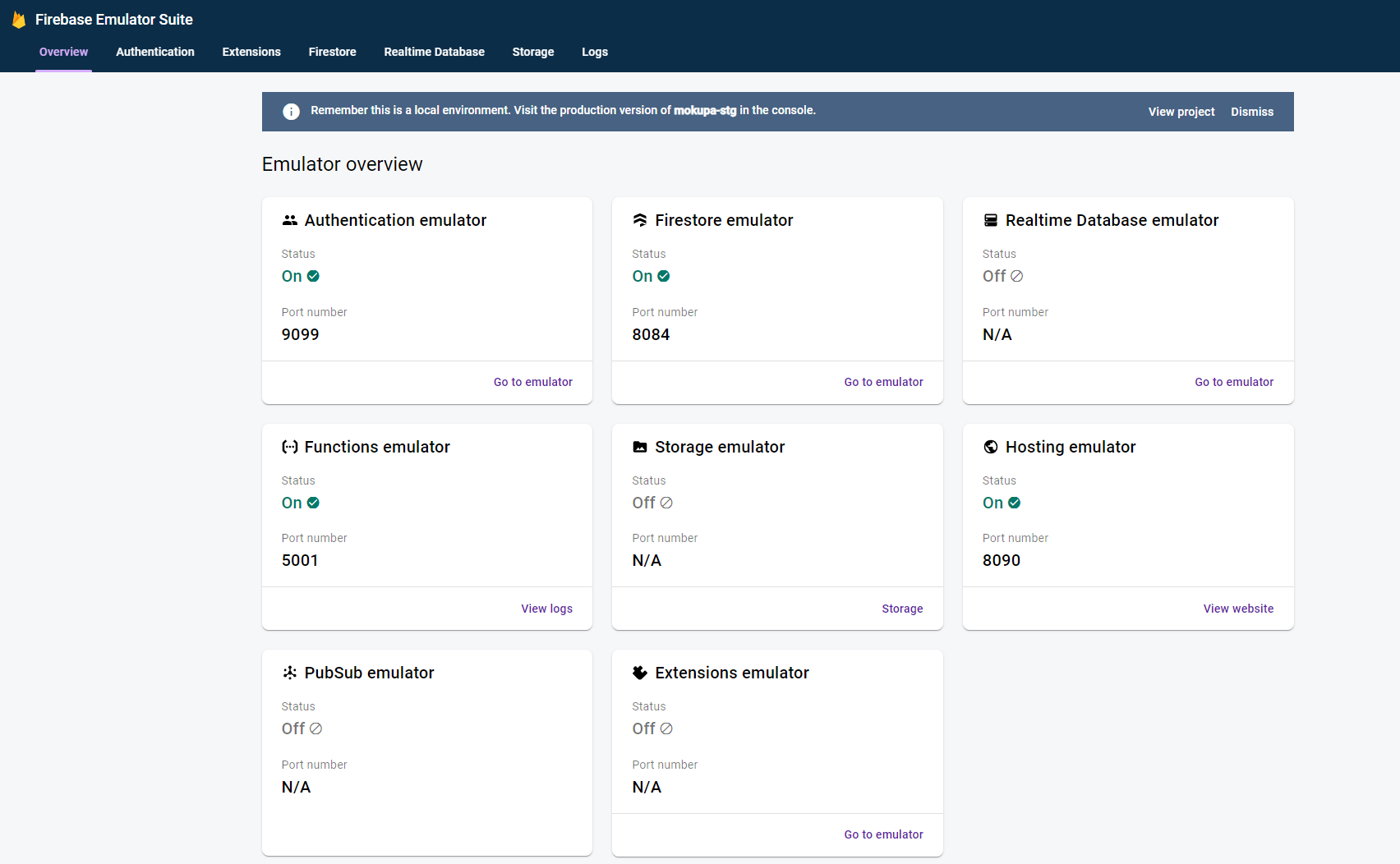The width and height of the screenshot is (1400, 864).
Task: Go to emulator for Extensions
Action: (x=884, y=834)
